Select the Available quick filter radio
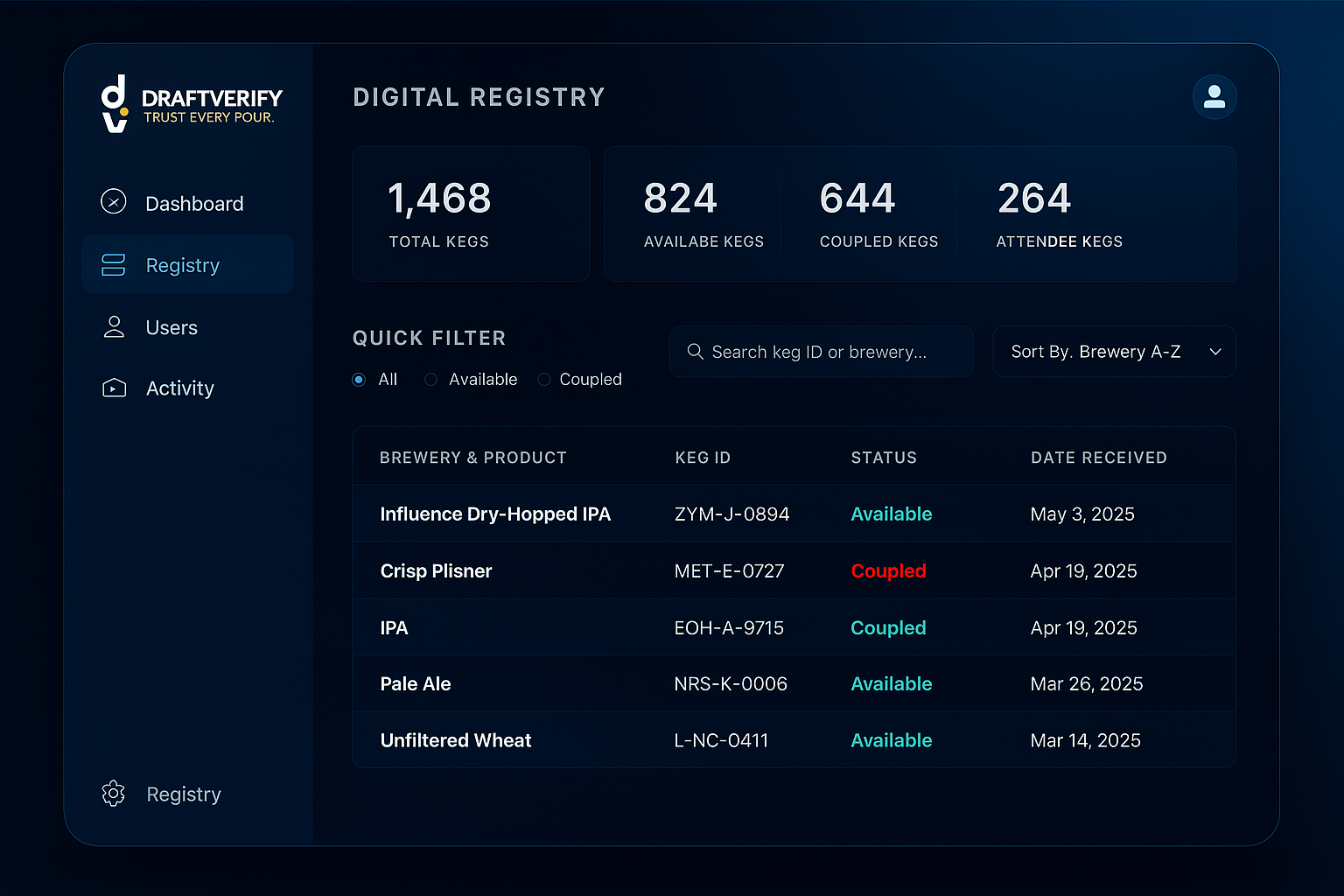Viewport: 1344px width, 896px height. pyautogui.click(x=430, y=380)
